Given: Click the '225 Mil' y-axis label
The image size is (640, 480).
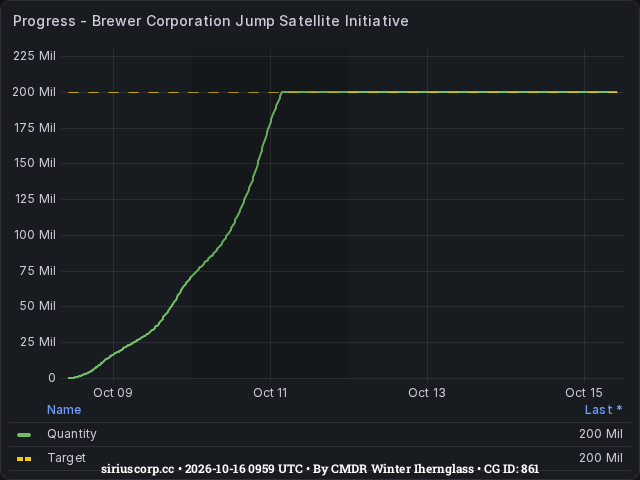Looking at the screenshot, I should (34, 56).
